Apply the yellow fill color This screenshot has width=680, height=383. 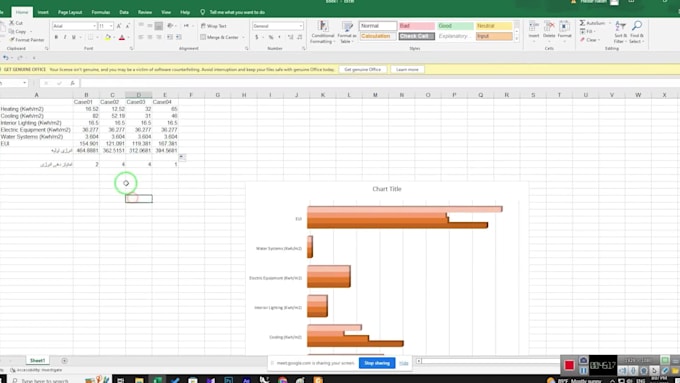click(x=108, y=37)
